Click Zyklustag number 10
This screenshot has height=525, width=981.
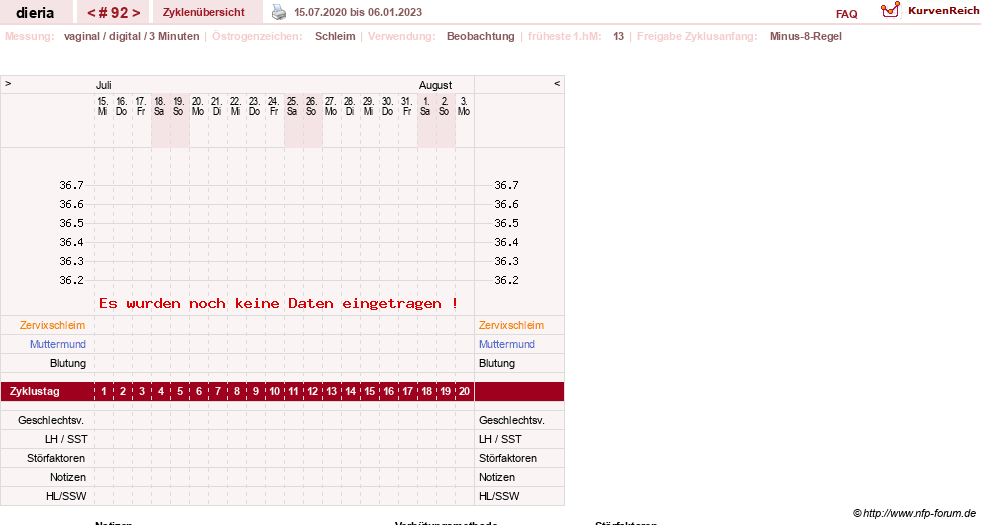(x=274, y=391)
